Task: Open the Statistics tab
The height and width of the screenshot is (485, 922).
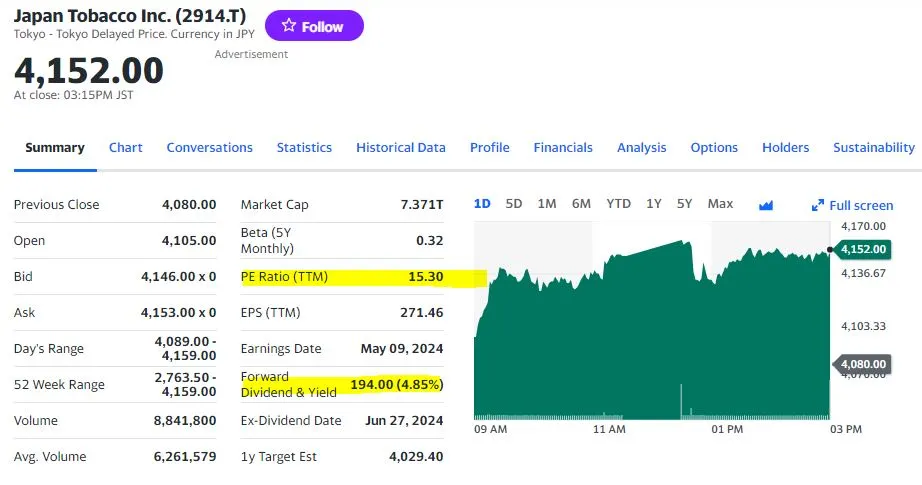Action: [304, 148]
